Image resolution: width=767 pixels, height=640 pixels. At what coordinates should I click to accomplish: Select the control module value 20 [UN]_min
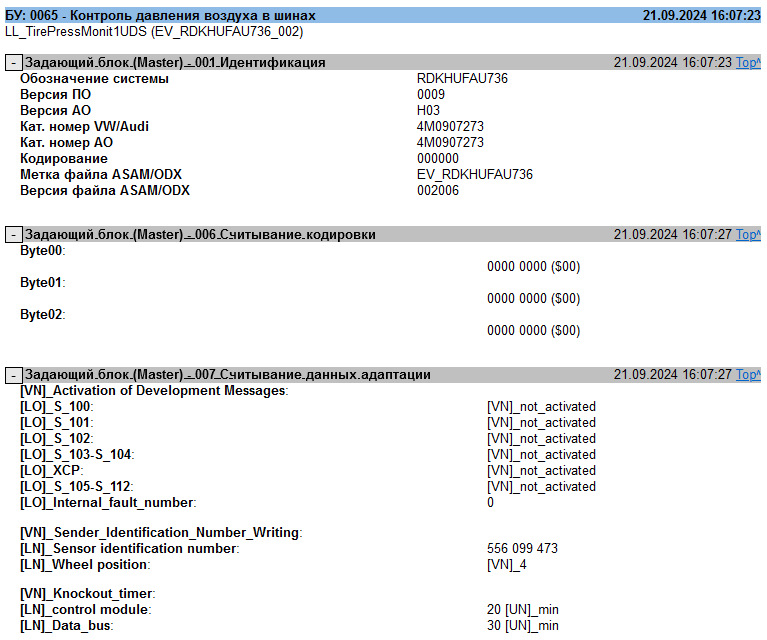pos(523,610)
